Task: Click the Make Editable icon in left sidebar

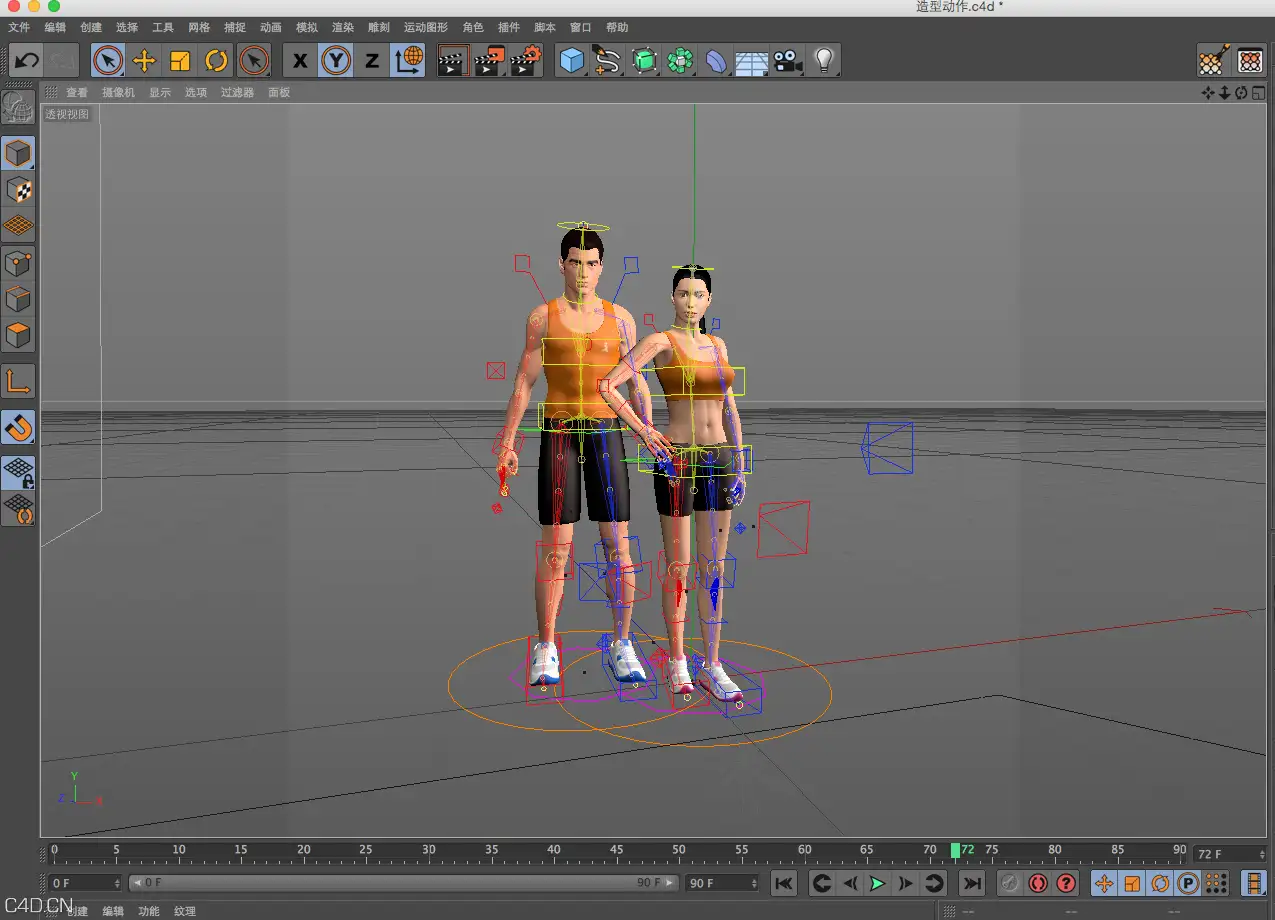Action: 17,108
